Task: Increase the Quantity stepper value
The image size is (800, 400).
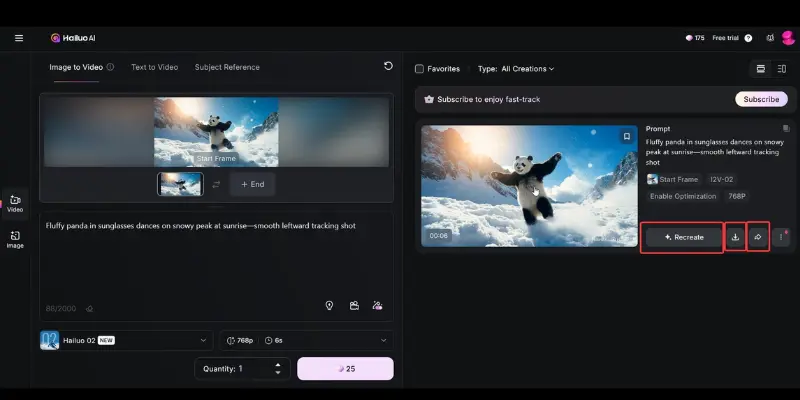Action: [x=278, y=365]
